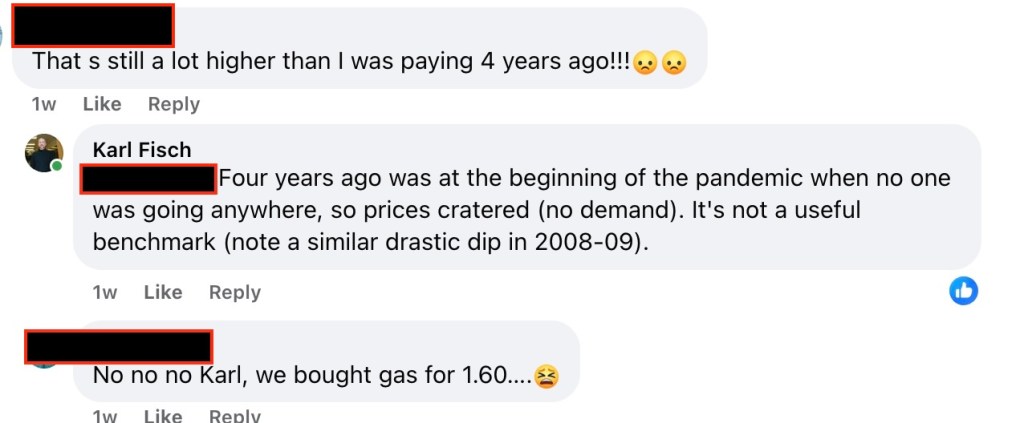The image size is (1024, 423).
Task: Like Karl Fisch's pandemic reply
Action: (x=163, y=292)
